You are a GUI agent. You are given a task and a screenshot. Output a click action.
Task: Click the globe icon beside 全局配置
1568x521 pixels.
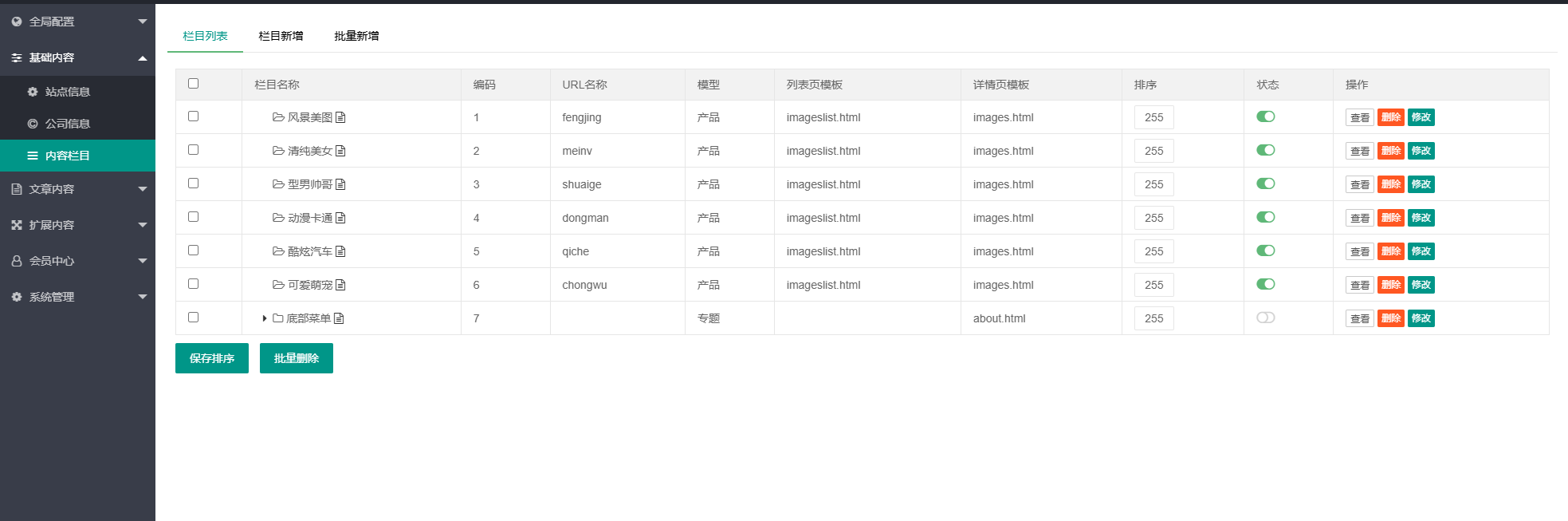17,22
